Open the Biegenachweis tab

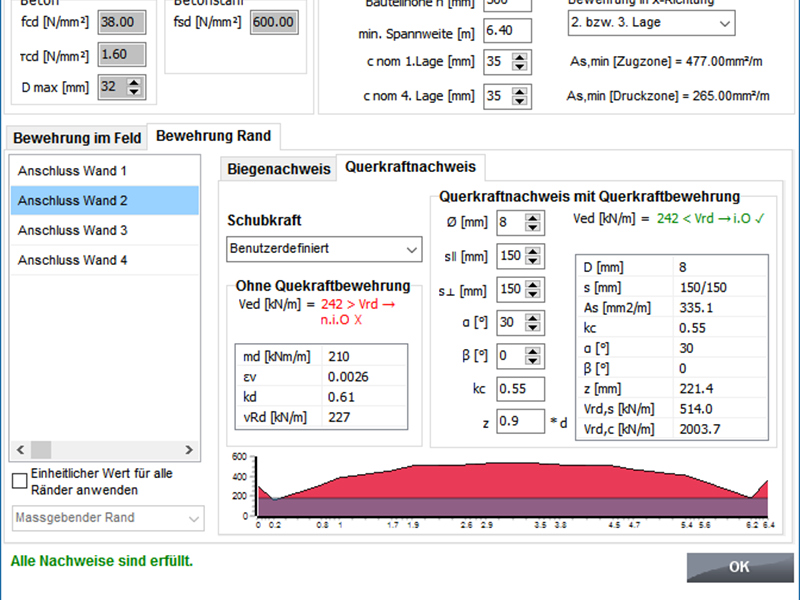(278, 168)
